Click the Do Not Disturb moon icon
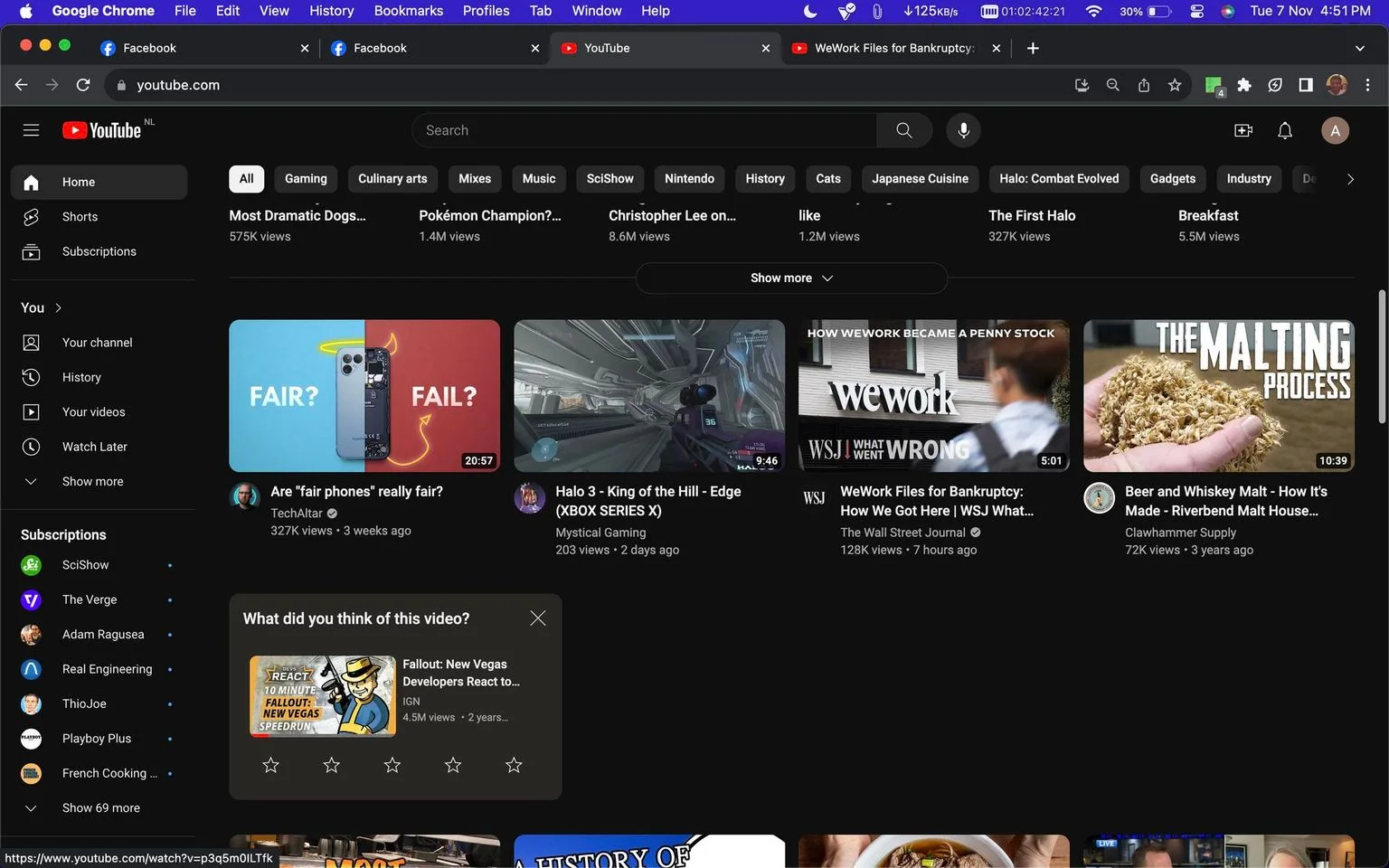Viewport: 1389px width, 868px height. pyautogui.click(x=810, y=11)
